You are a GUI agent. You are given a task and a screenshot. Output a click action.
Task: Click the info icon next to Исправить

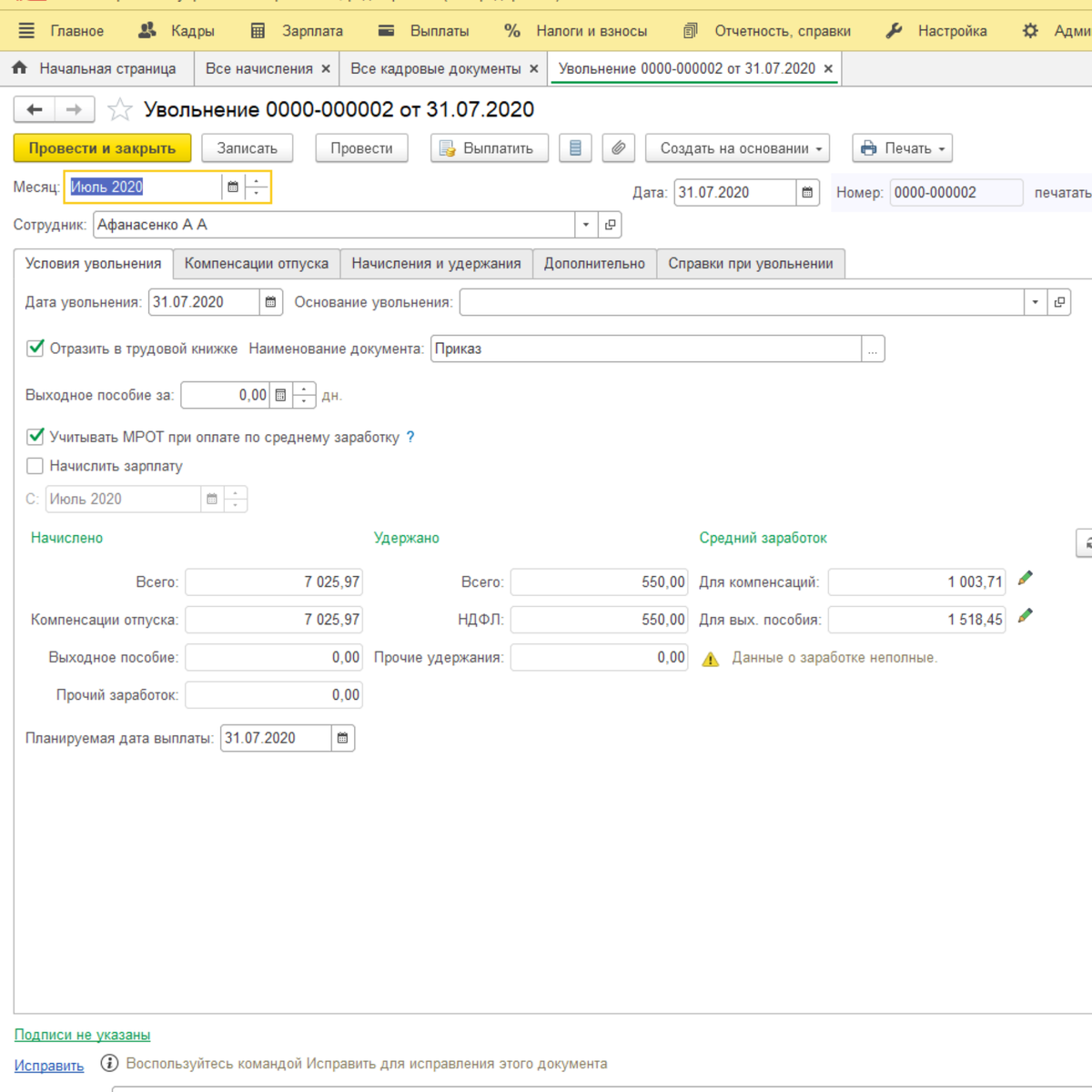tap(109, 1063)
